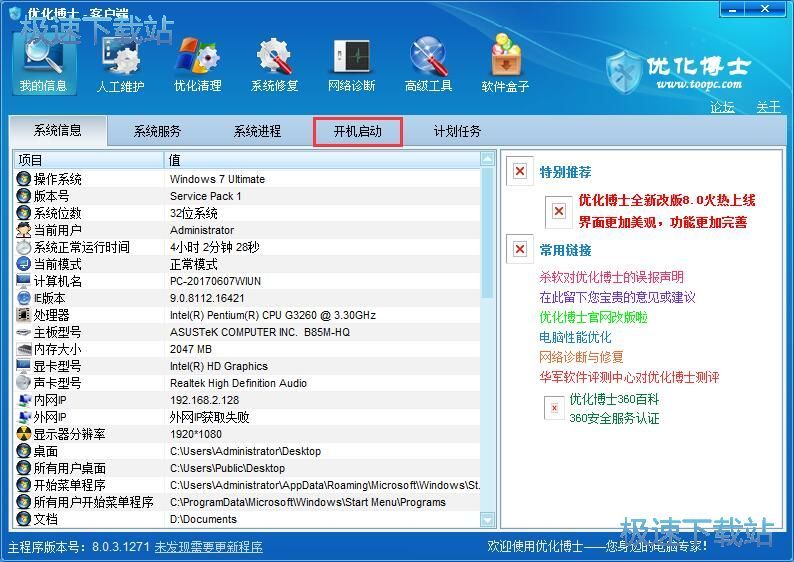The image size is (794, 562).
Task: Open 华军软件评测中心对优化博士测评 link
Action: point(629,377)
